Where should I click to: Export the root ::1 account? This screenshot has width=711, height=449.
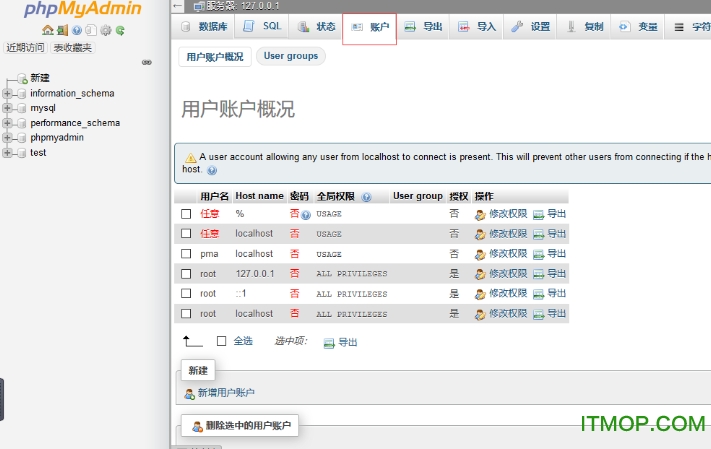click(x=549, y=294)
